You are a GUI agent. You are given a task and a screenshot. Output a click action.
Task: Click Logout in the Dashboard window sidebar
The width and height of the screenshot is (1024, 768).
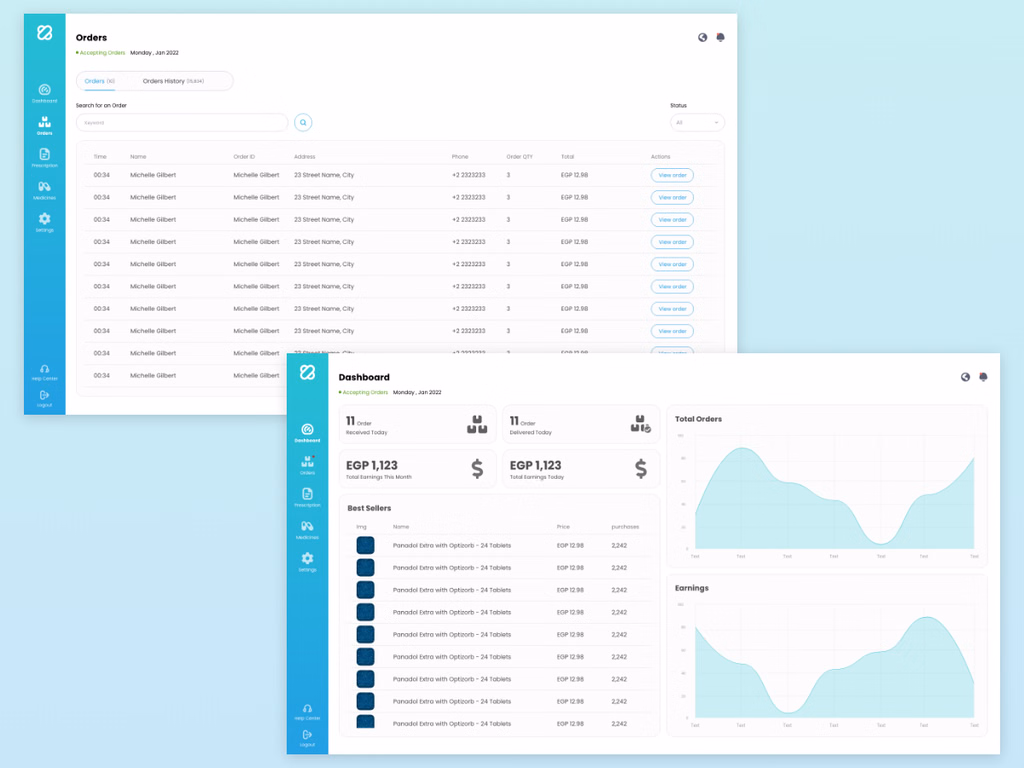click(307, 737)
